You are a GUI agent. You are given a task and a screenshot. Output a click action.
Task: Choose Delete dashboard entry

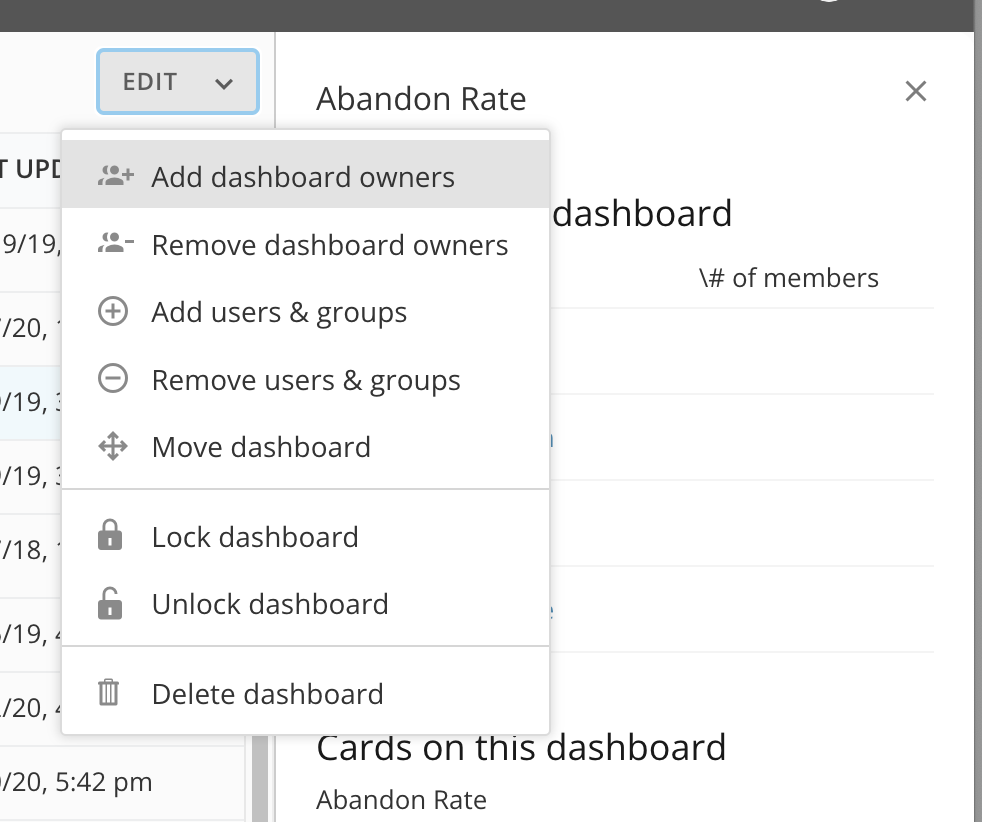[306, 694]
